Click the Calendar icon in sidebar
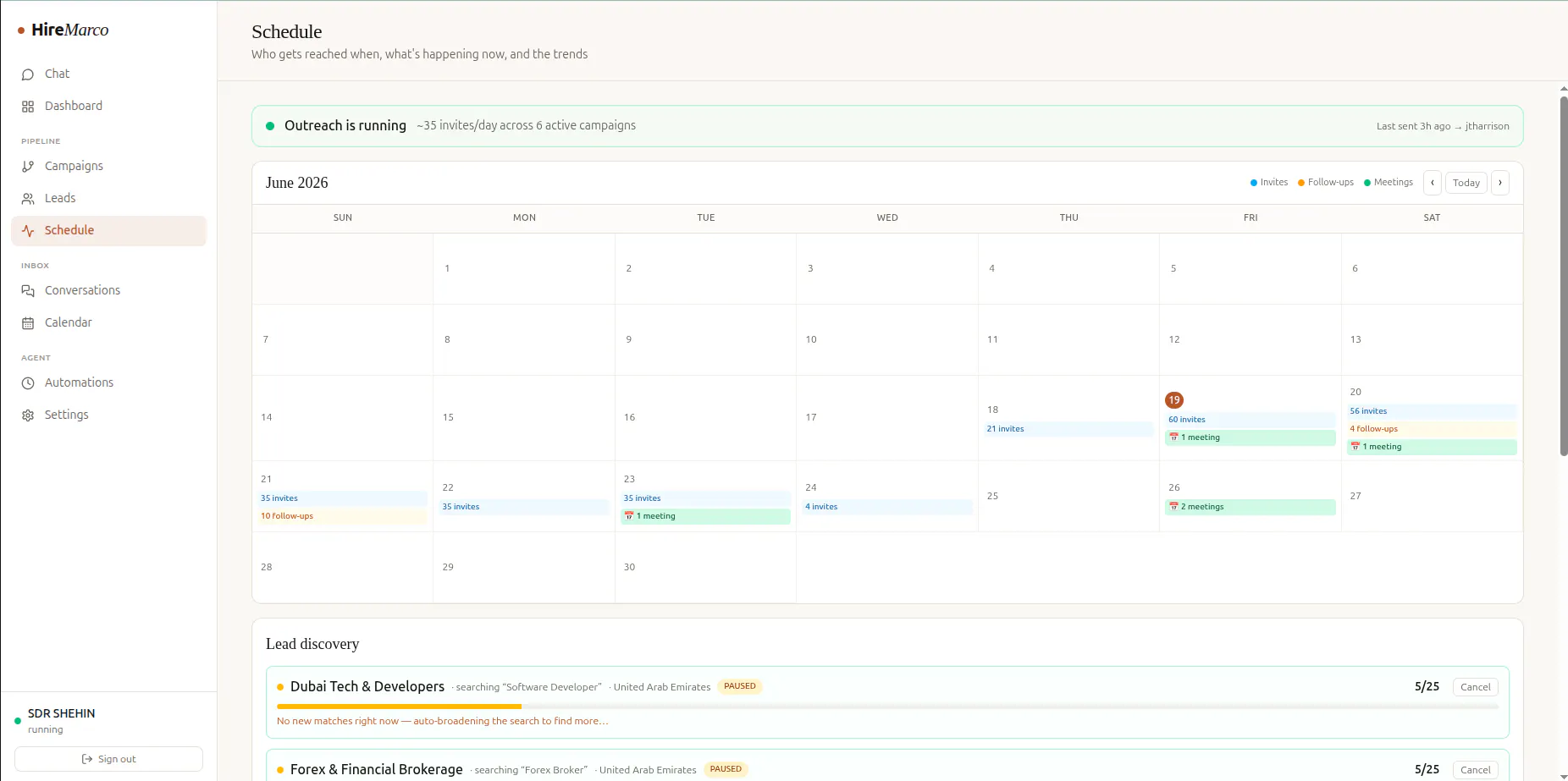The width and height of the screenshot is (1568, 781). [28, 323]
